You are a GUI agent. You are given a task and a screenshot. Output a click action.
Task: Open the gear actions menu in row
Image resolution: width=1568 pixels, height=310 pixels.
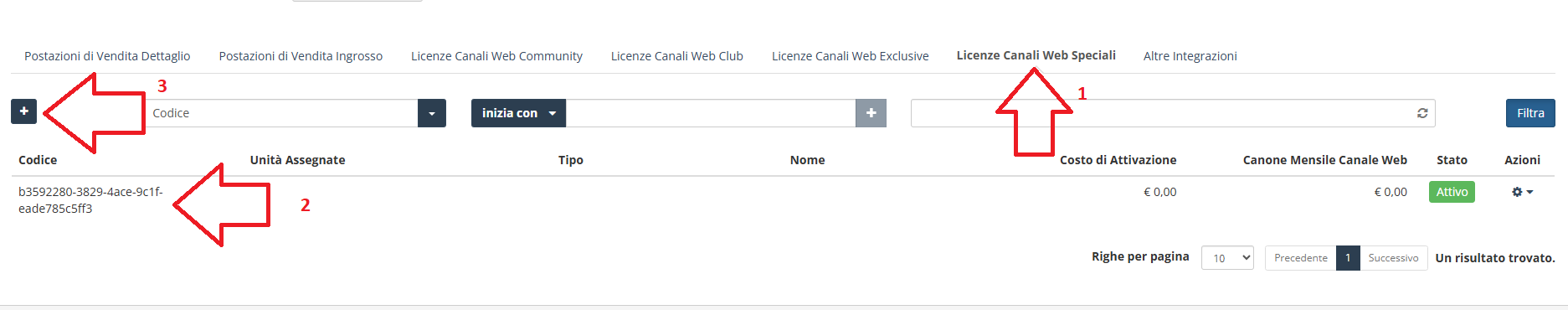(x=1522, y=192)
